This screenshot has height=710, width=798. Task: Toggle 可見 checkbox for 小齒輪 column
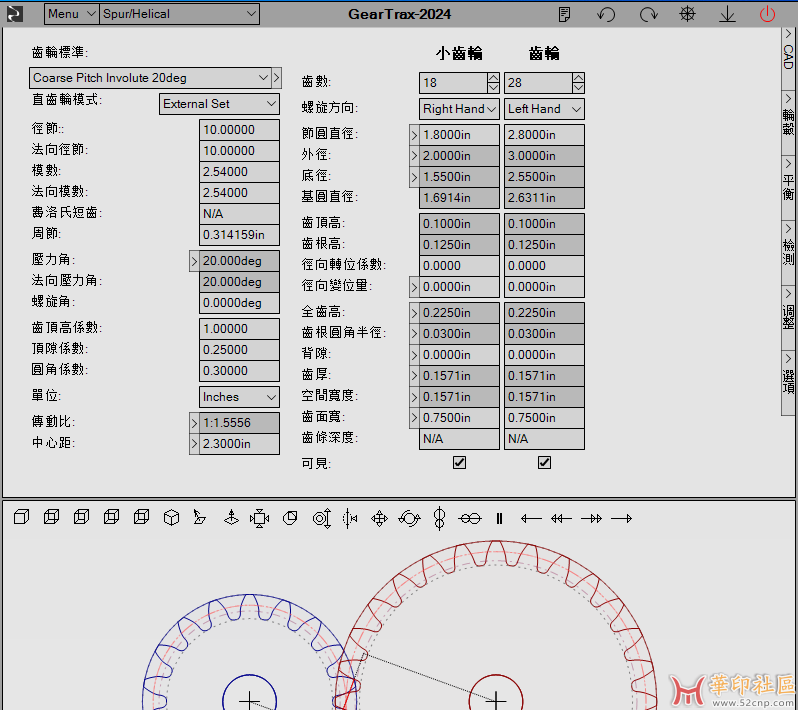pos(459,462)
